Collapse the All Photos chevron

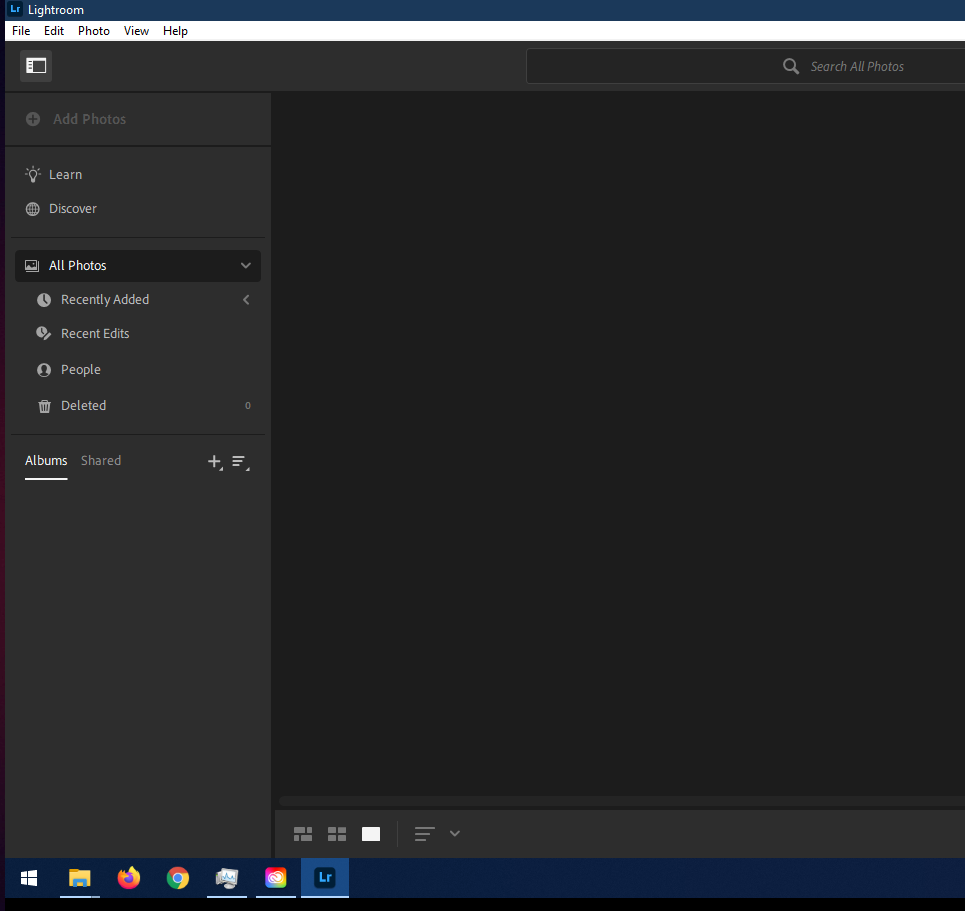[x=246, y=266]
